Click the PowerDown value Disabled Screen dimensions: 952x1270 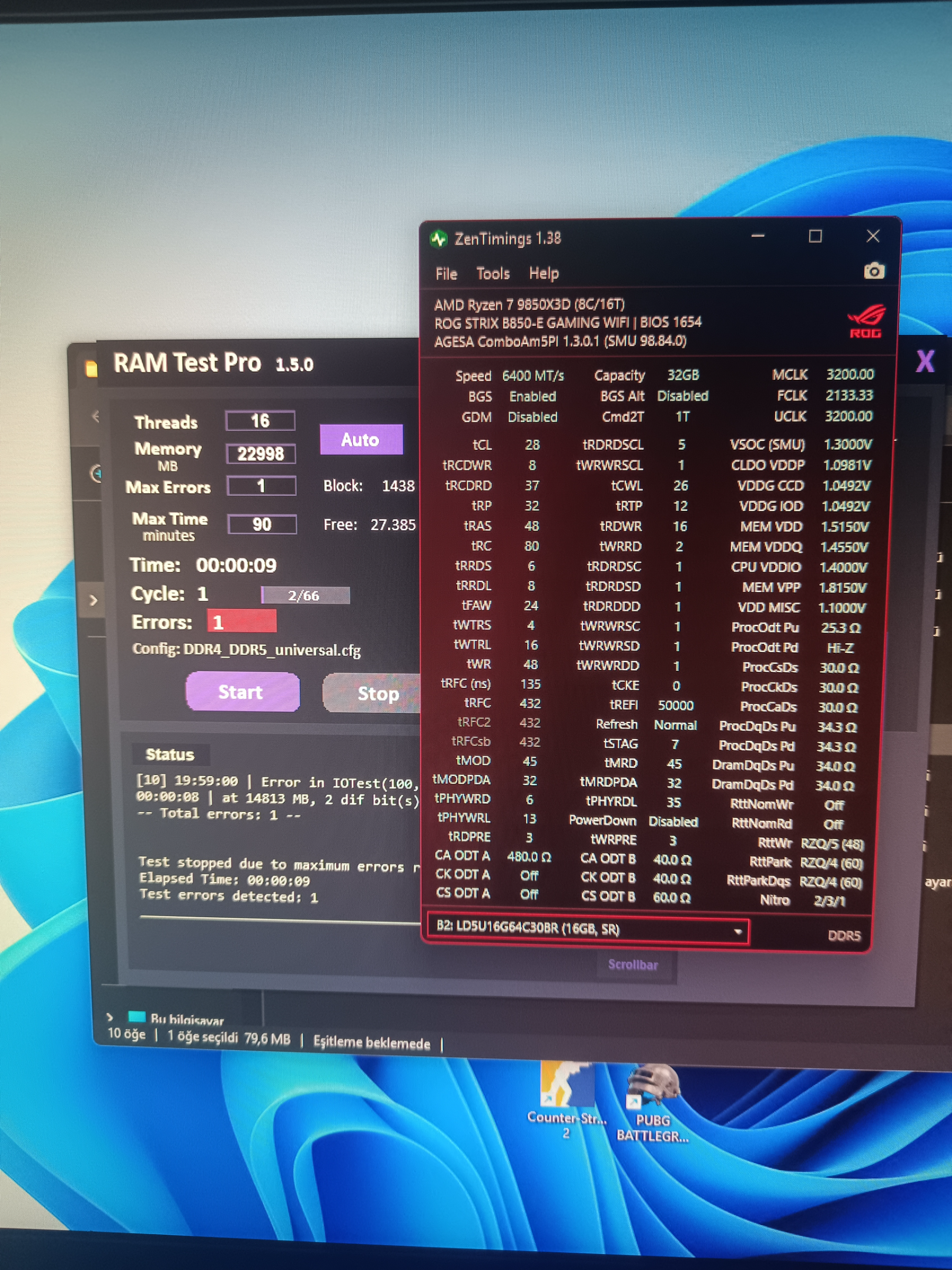coord(673,822)
